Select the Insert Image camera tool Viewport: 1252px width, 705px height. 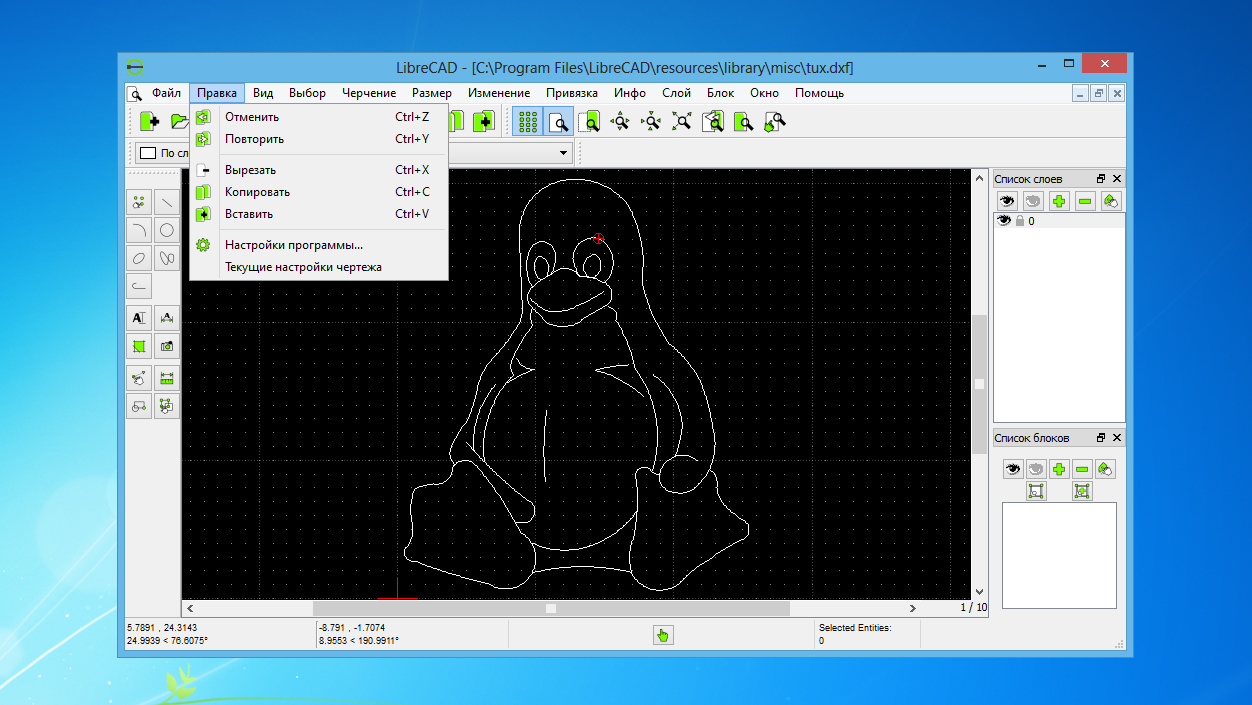click(167, 346)
